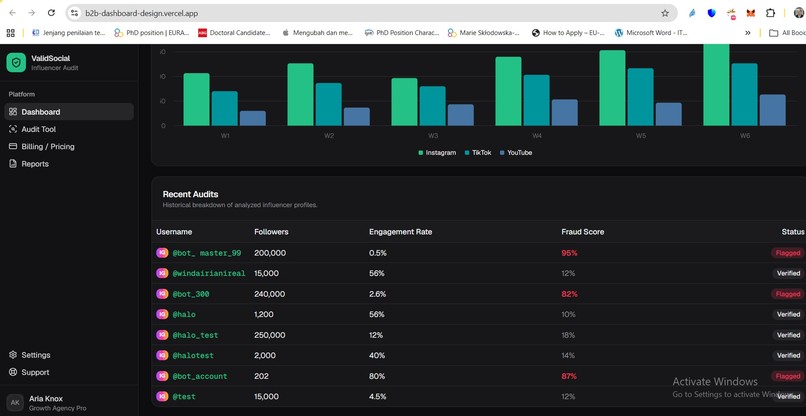Open the Dashboard sidebar item
This screenshot has width=806, height=416.
point(69,112)
